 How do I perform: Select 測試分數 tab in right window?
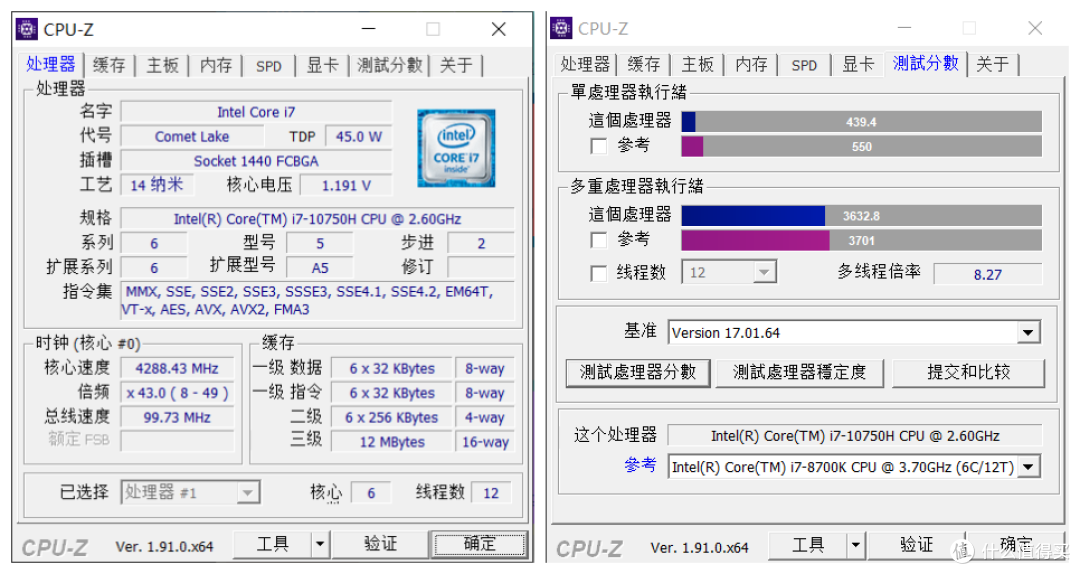(926, 63)
